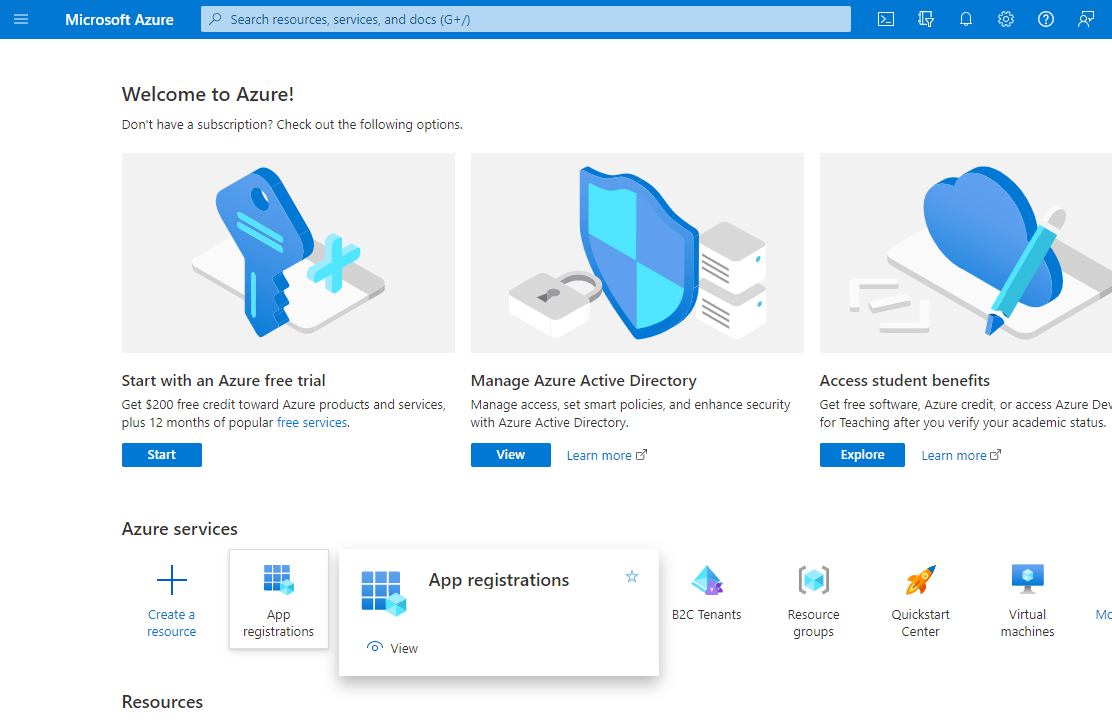Click the Feedback icon in header

point(1086,19)
